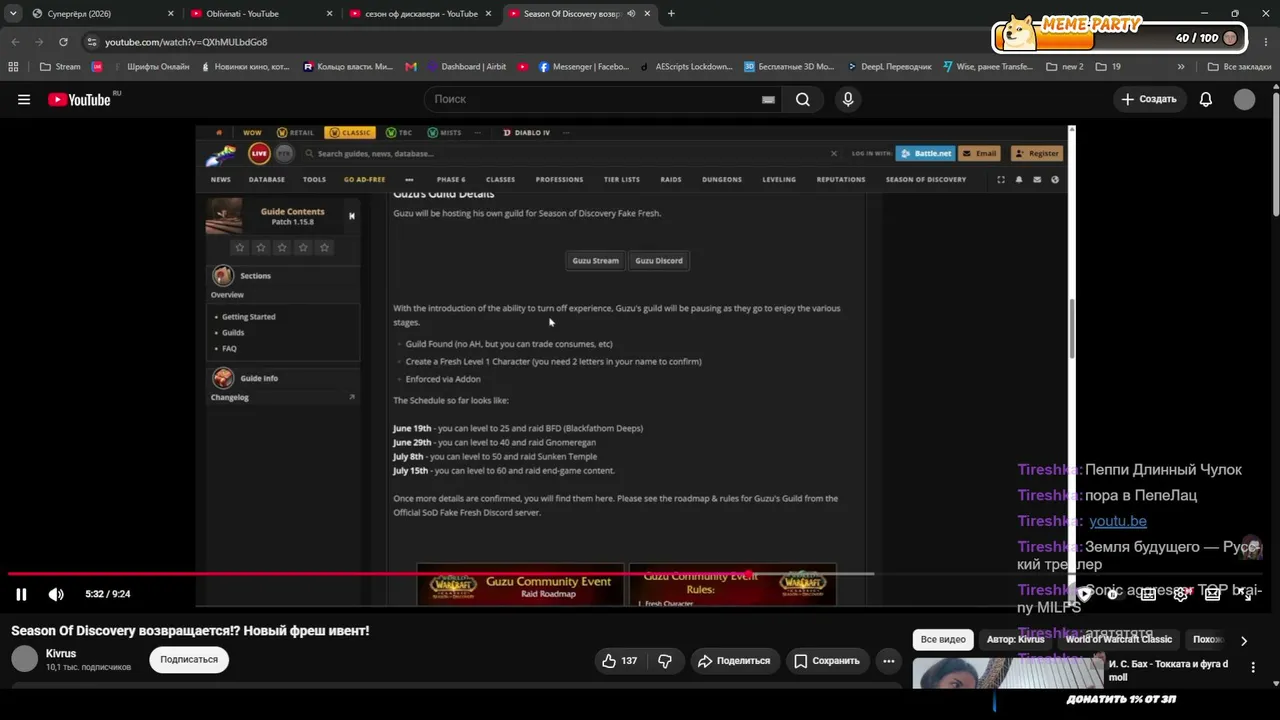Switch to the Oblivinati - YouTube tab
This screenshot has width=1280, height=720.
coord(261,14)
